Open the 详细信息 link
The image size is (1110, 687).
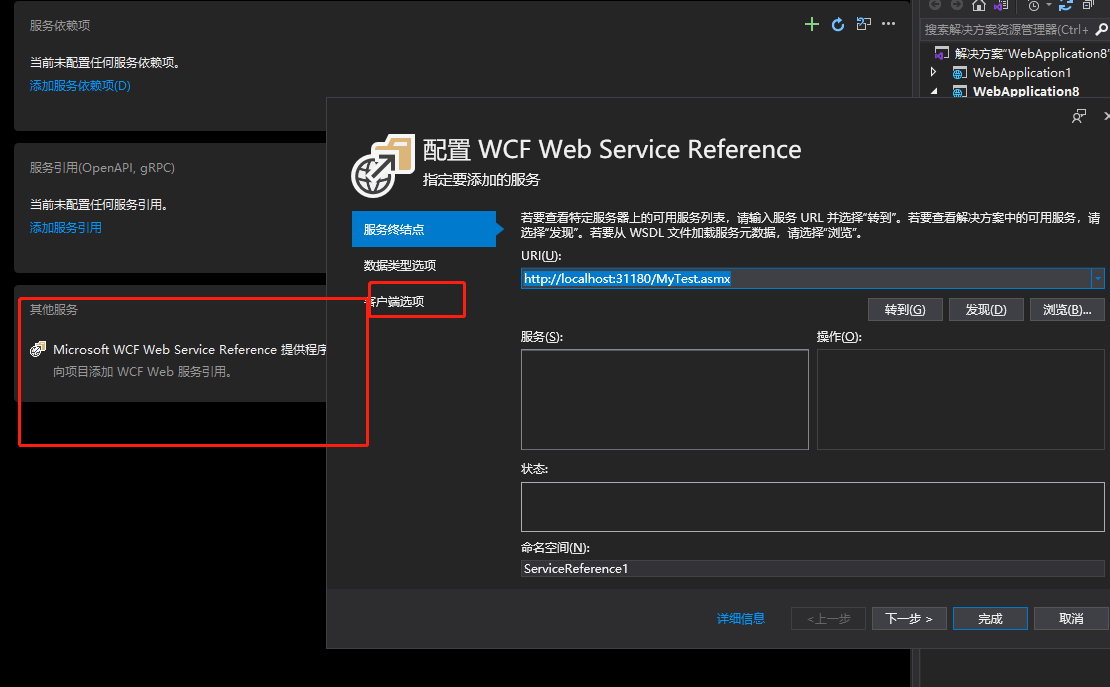(x=740, y=618)
